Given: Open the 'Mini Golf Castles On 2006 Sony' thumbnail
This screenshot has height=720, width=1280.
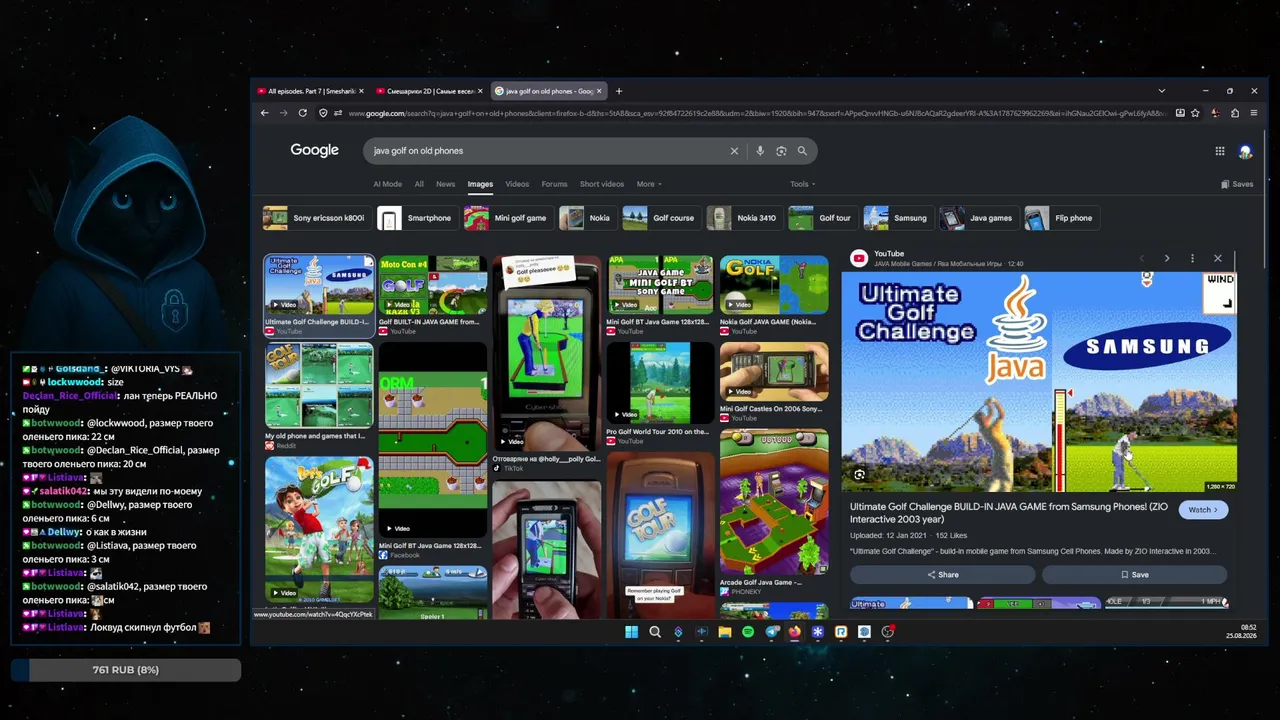Looking at the screenshot, I should tap(774, 372).
